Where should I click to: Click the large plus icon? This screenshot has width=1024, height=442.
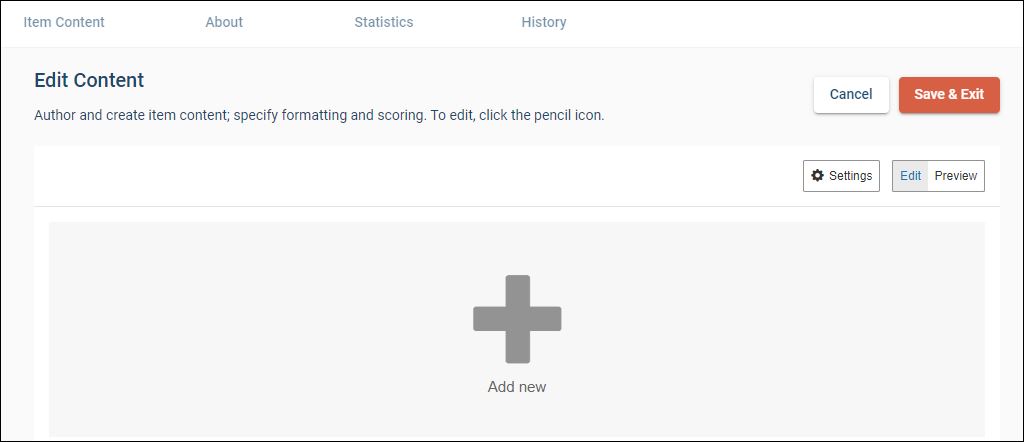(x=517, y=319)
